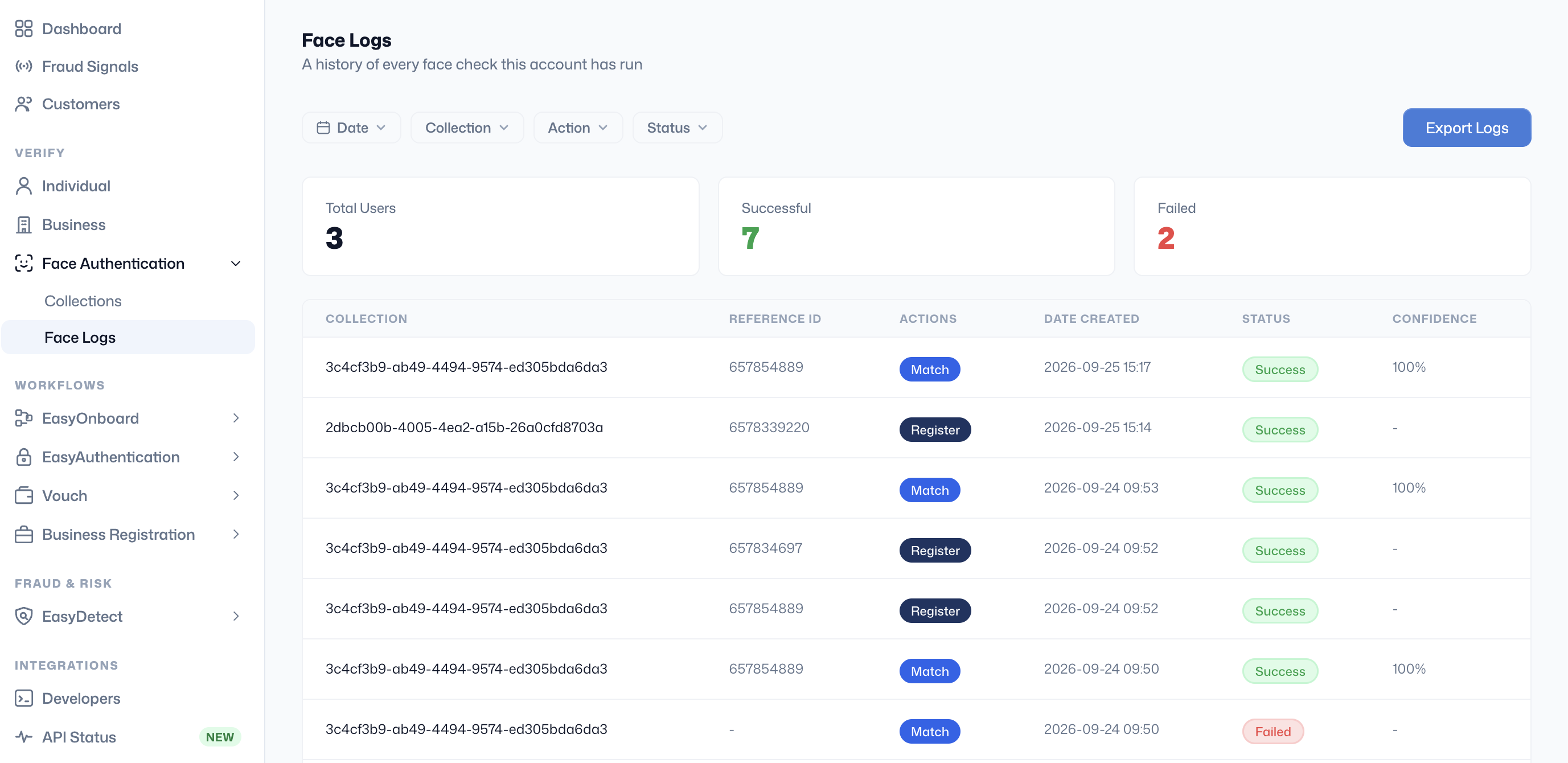Click the Developers terminal icon
This screenshot has width=1568, height=763.
coord(24,698)
